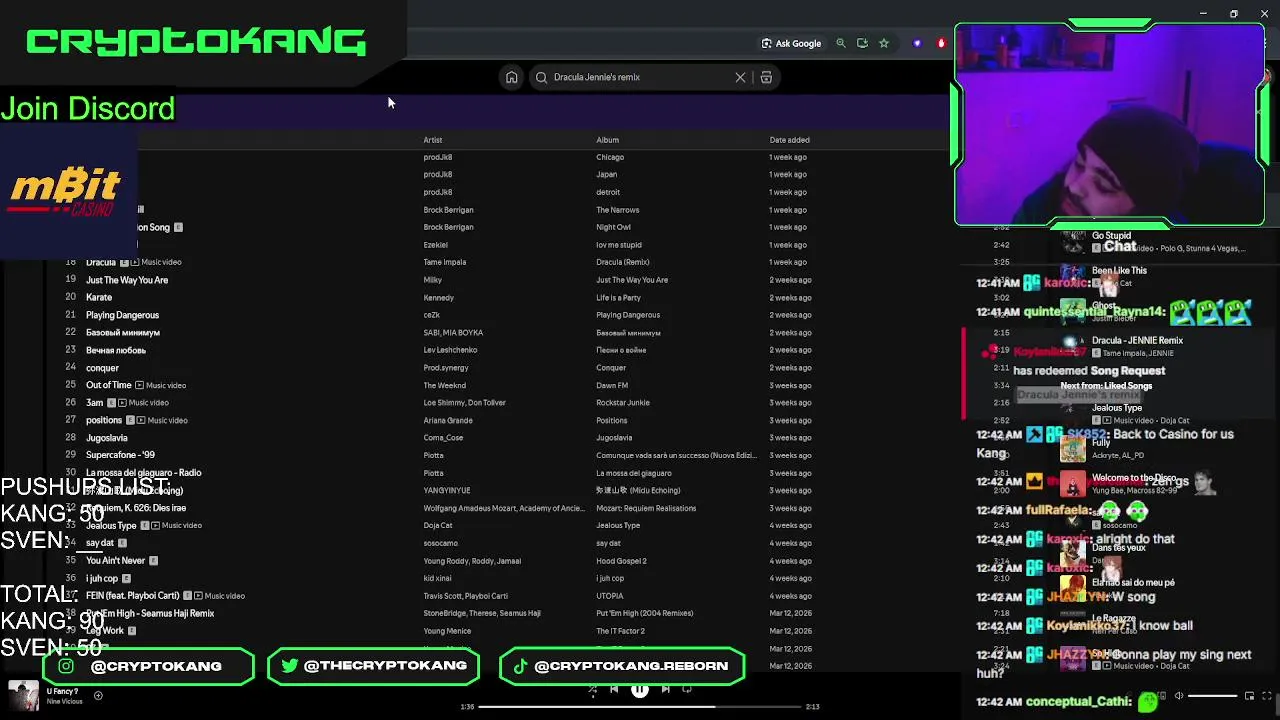Skip to the next track
1280x720 pixels.
tap(665, 689)
